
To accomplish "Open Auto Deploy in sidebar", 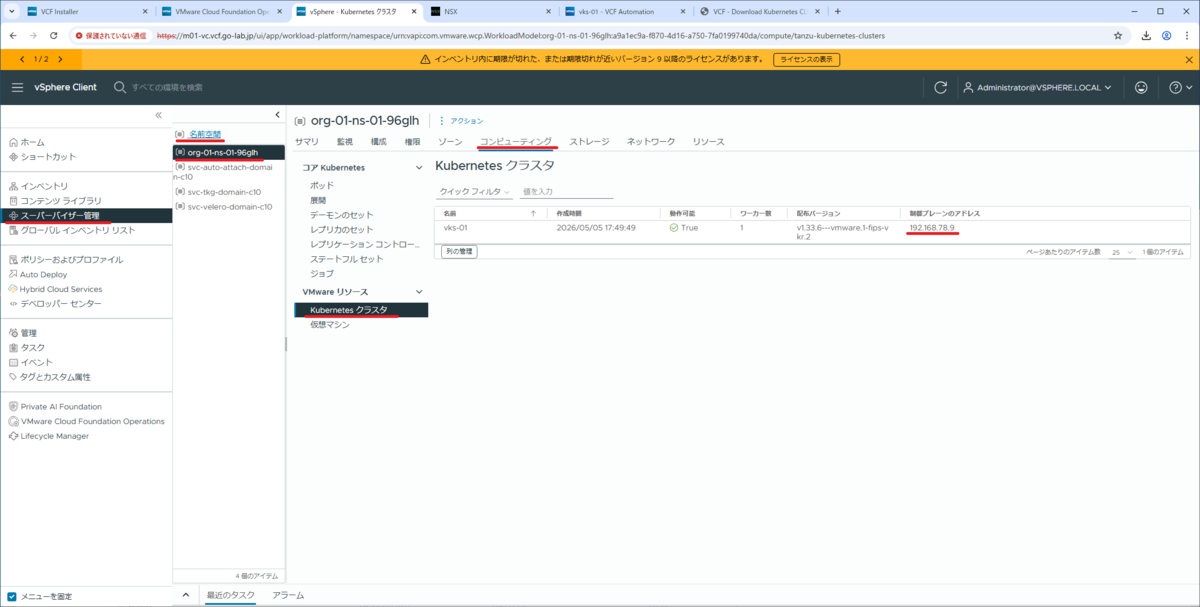I will pos(43,274).
